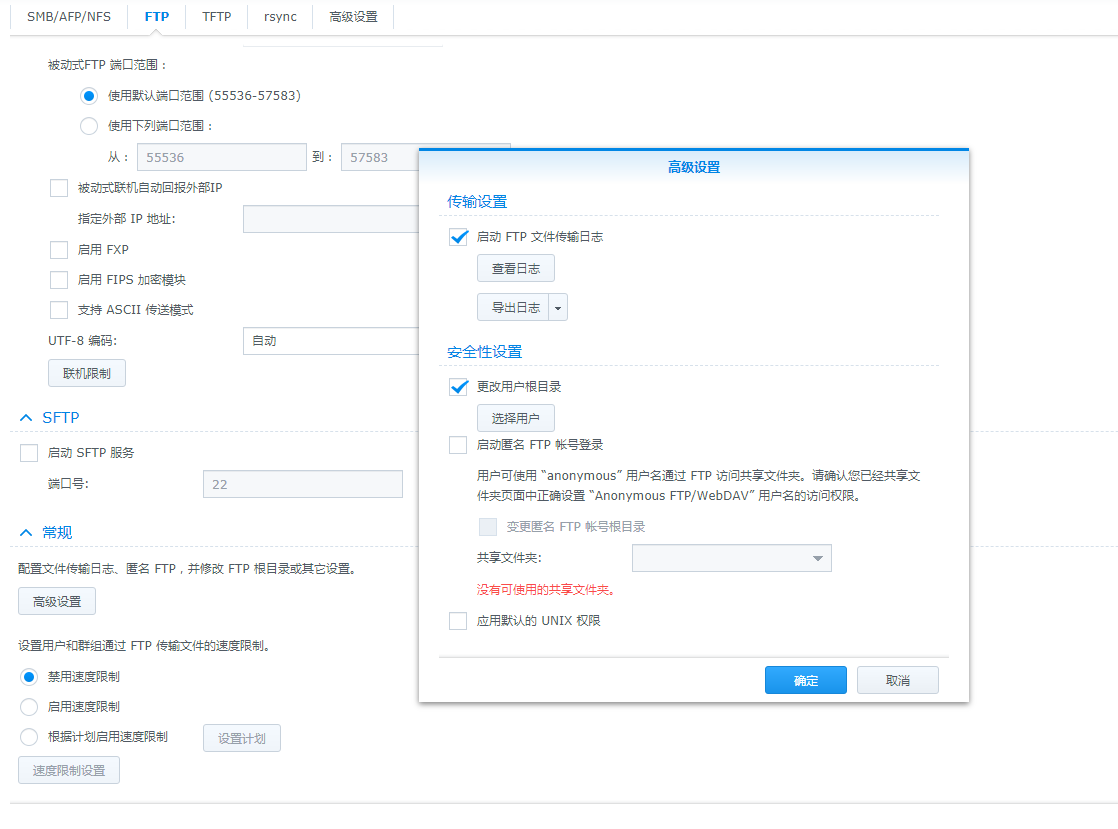Click the 从 port field showing 55536
This screenshot has height=829, width=1118.
click(x=222, y=158)
